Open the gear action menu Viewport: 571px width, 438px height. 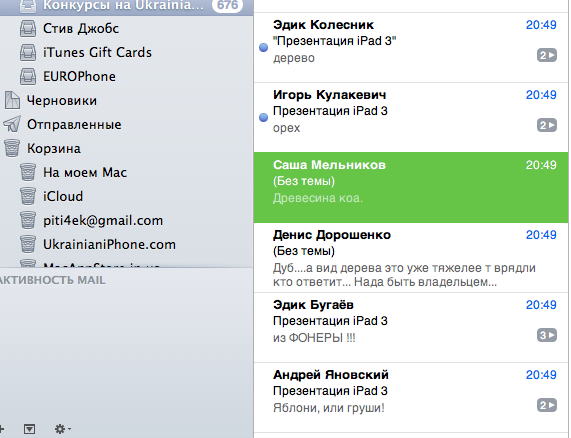[x=62, y=429]
